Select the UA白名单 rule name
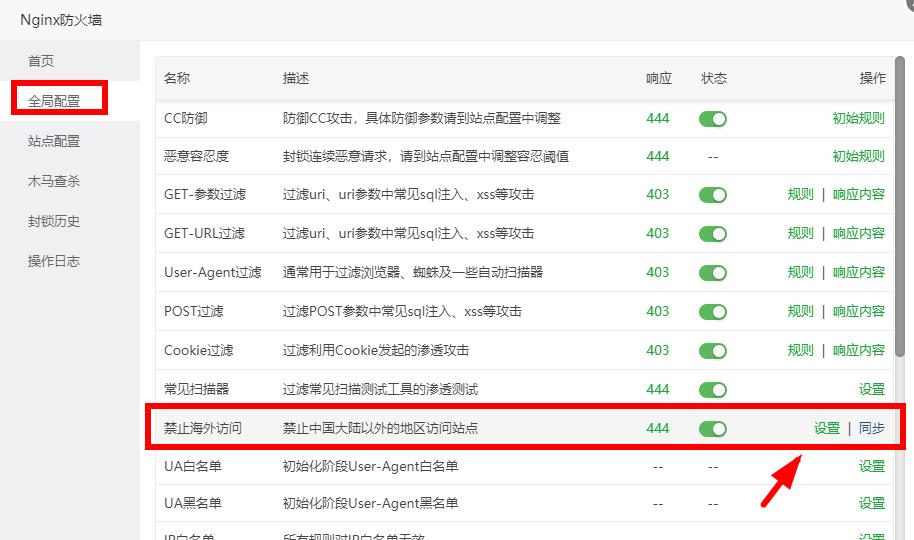The image size is (914, 540). [193, 466]
